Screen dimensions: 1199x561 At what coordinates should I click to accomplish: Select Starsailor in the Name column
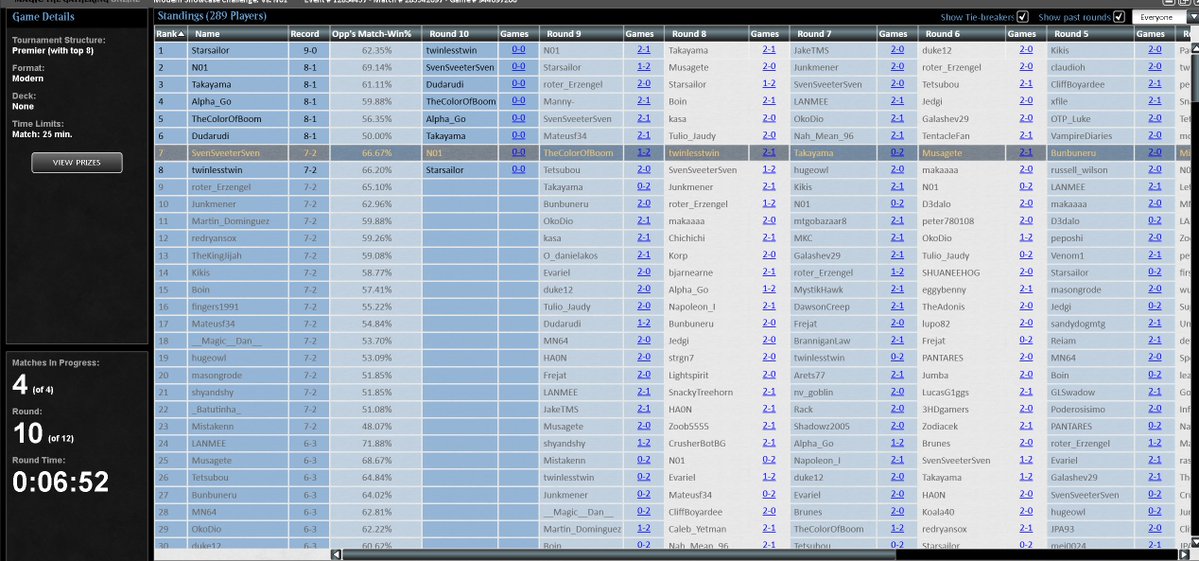coord(210,50)
